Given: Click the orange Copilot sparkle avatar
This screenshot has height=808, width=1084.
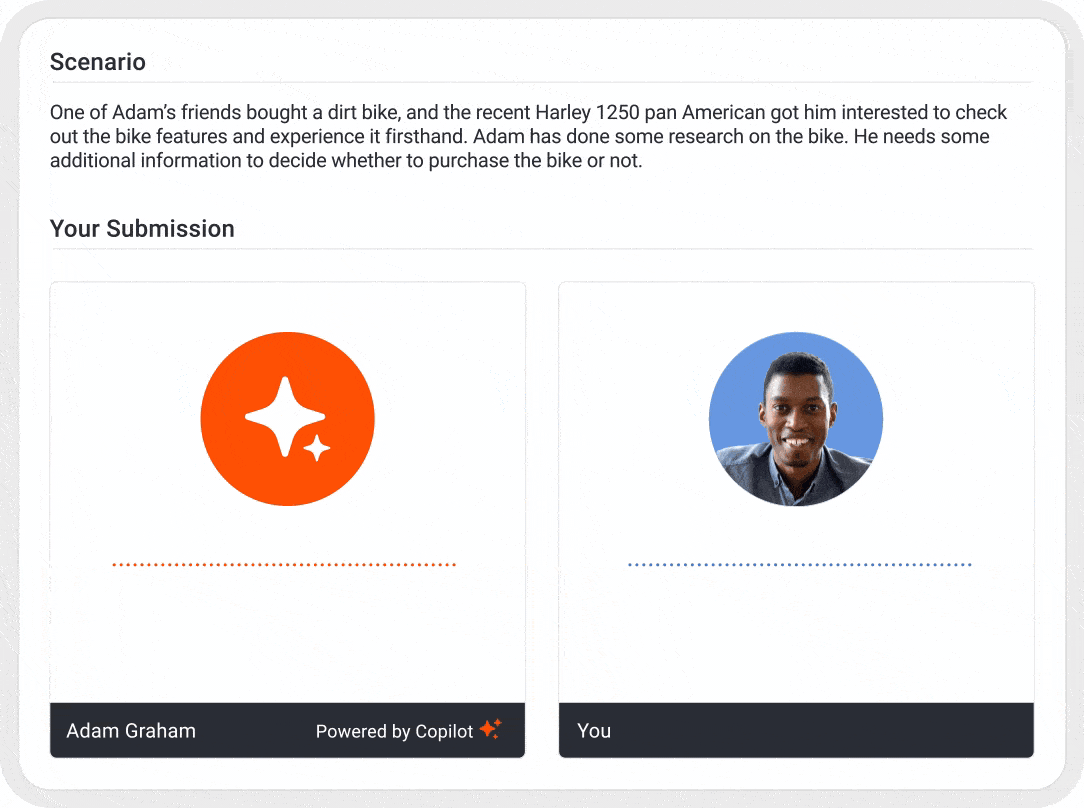Looking at the screenshot, I should tap(288, 419).
